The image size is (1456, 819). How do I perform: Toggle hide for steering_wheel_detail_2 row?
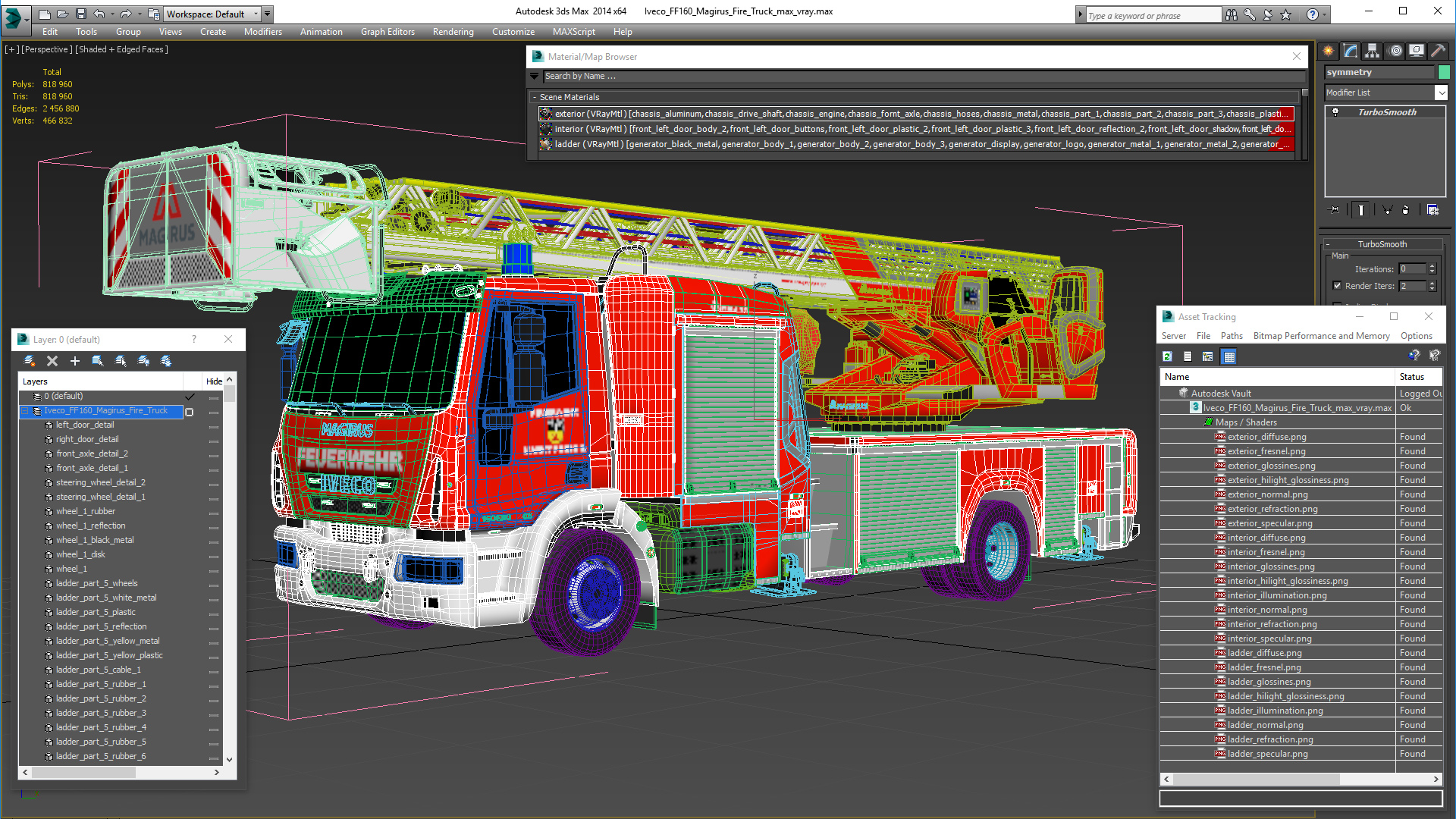tap(214, 484)
